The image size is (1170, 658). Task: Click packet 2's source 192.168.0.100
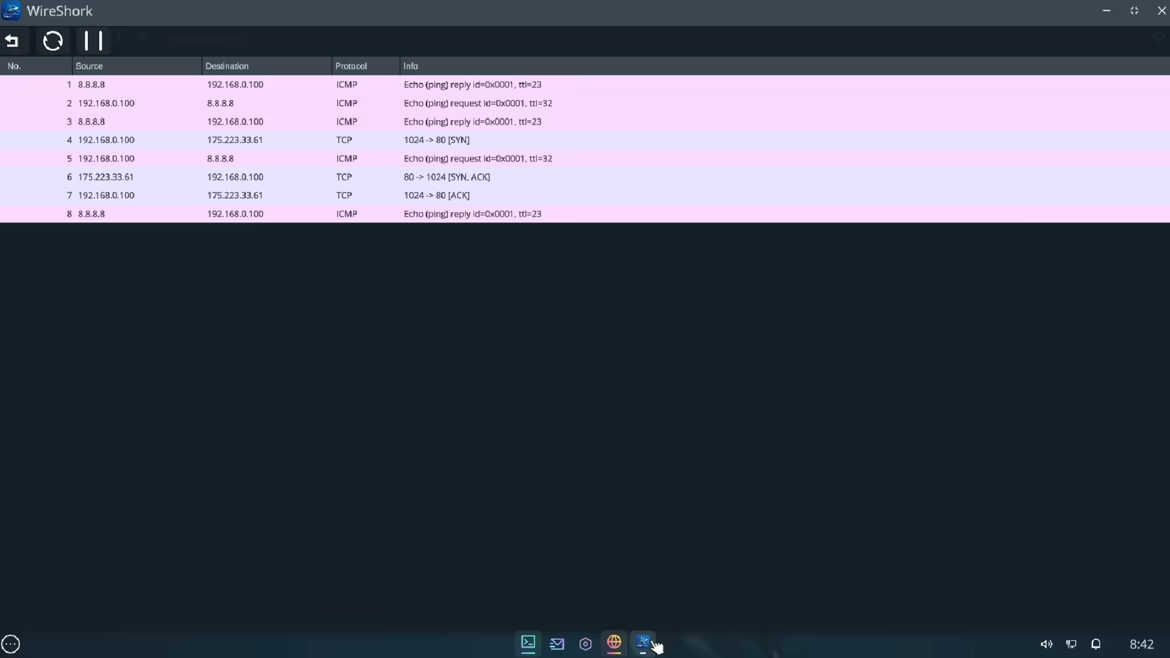106,104
